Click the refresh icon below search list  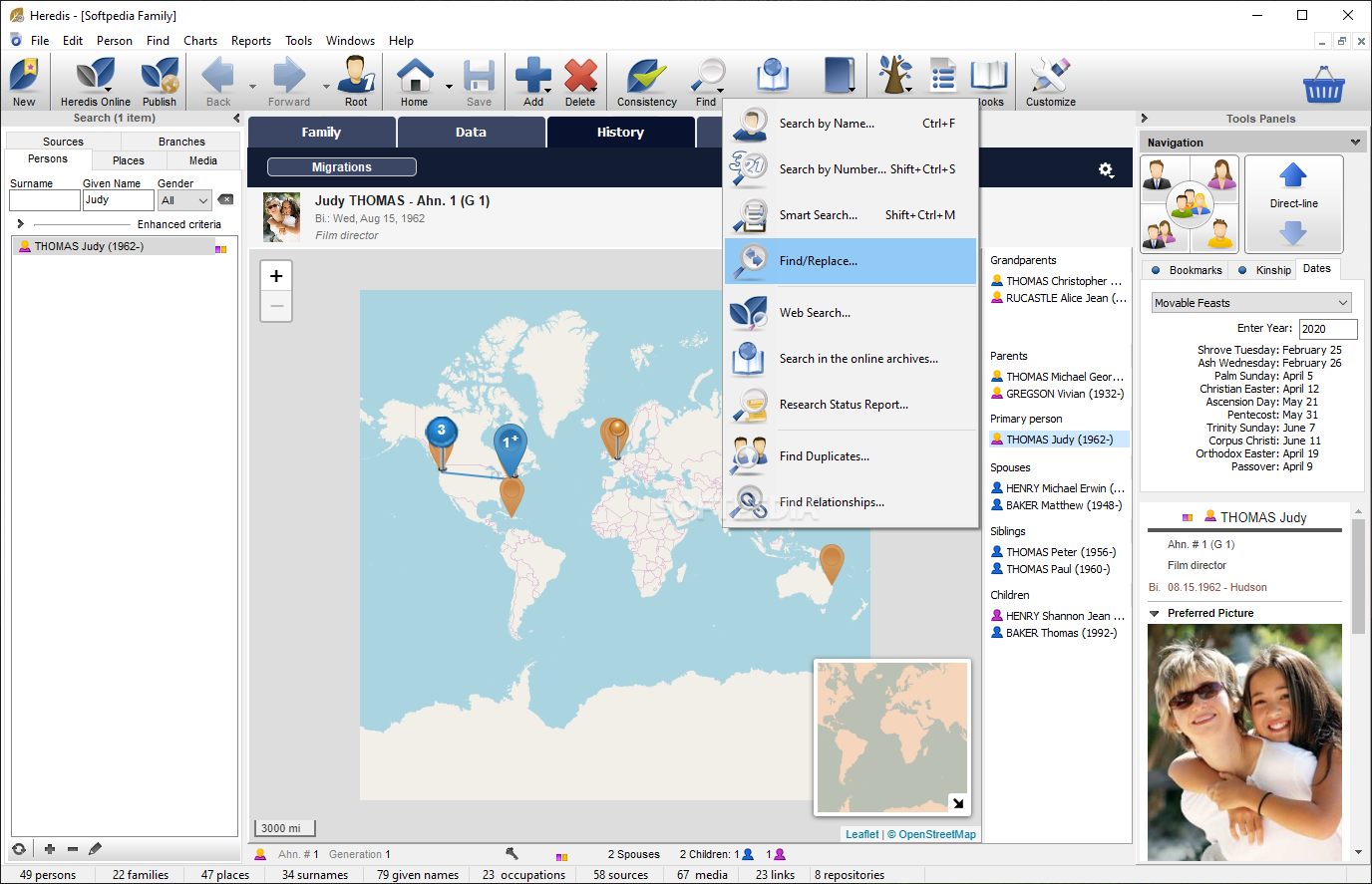(19, 849)
